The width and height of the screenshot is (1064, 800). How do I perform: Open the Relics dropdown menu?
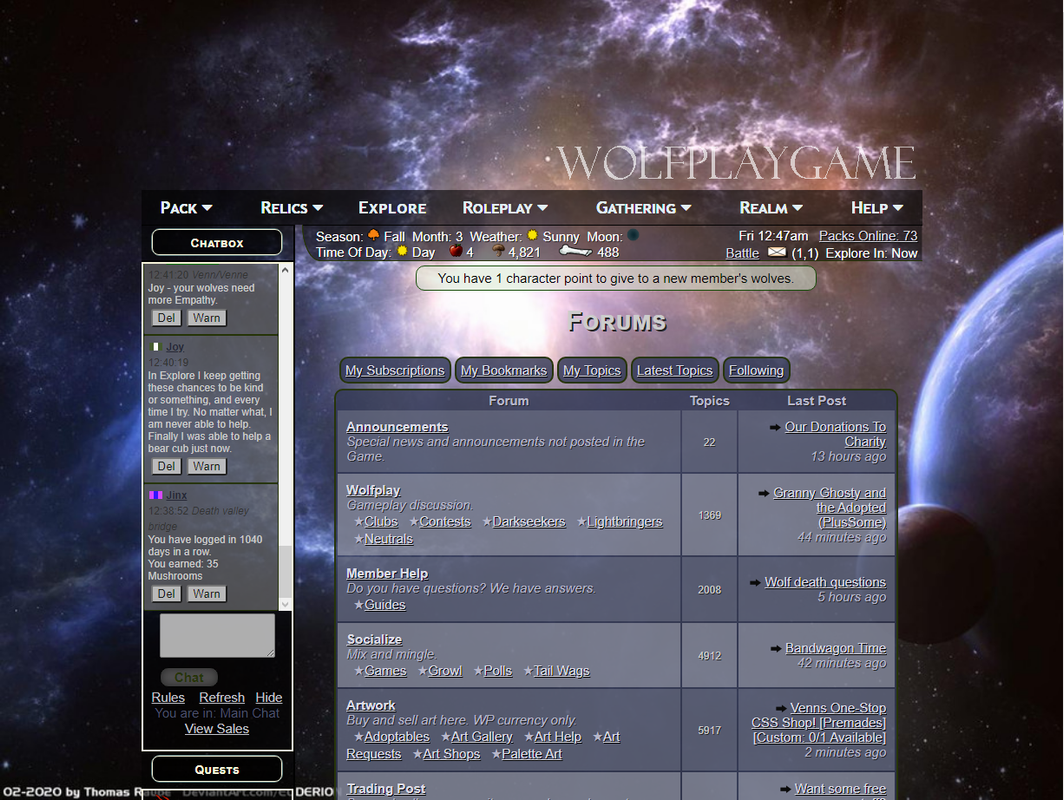click(291, 208)
